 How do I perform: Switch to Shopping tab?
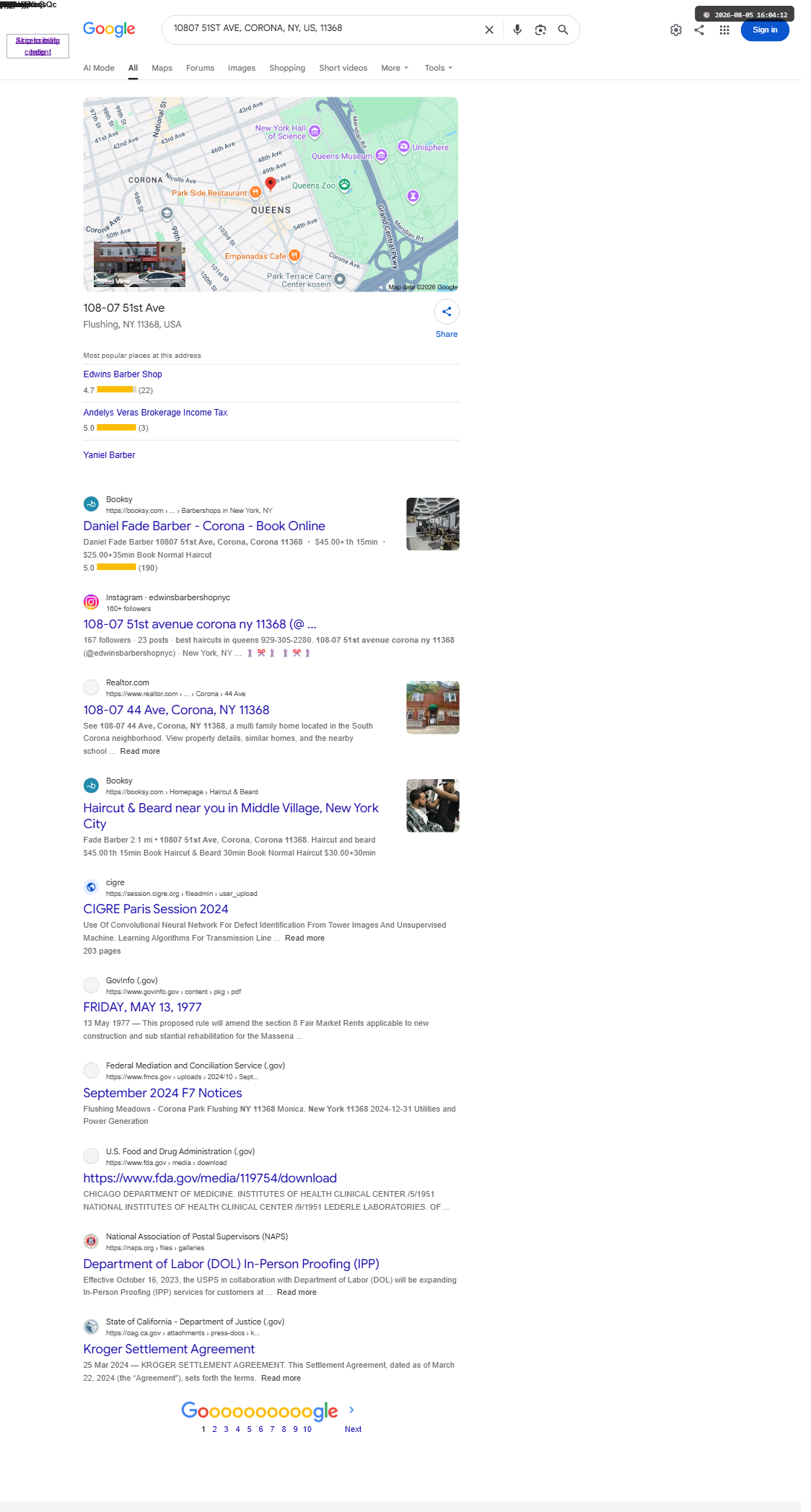287,68
